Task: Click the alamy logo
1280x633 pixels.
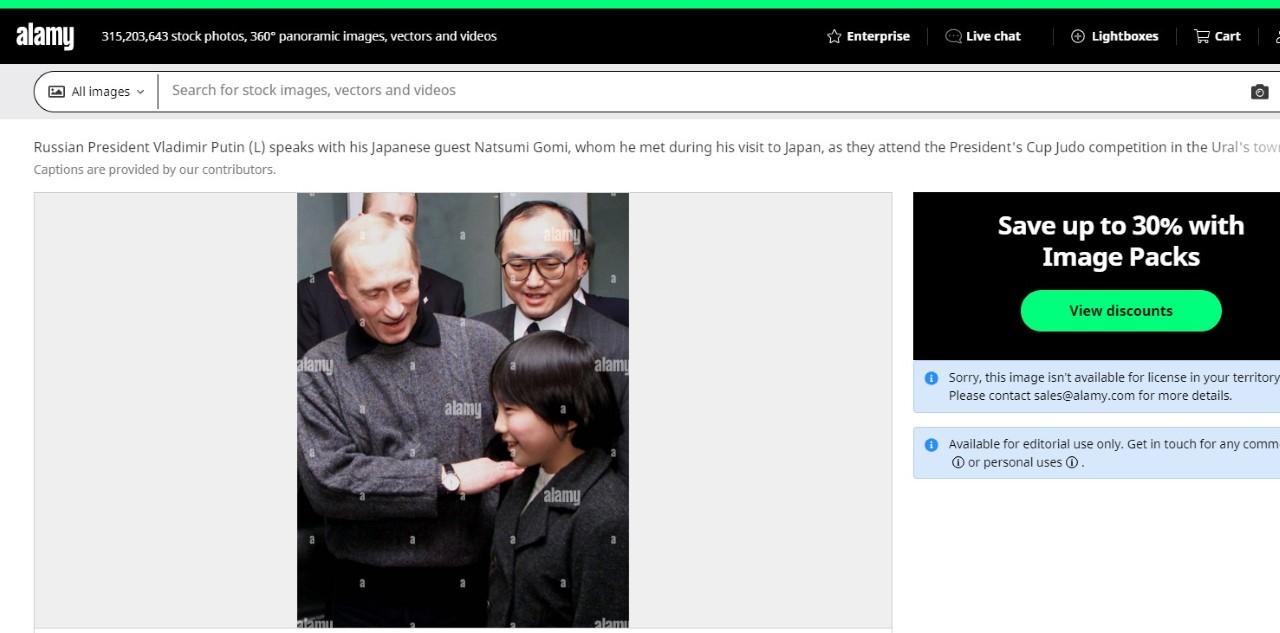Action: 45,37
